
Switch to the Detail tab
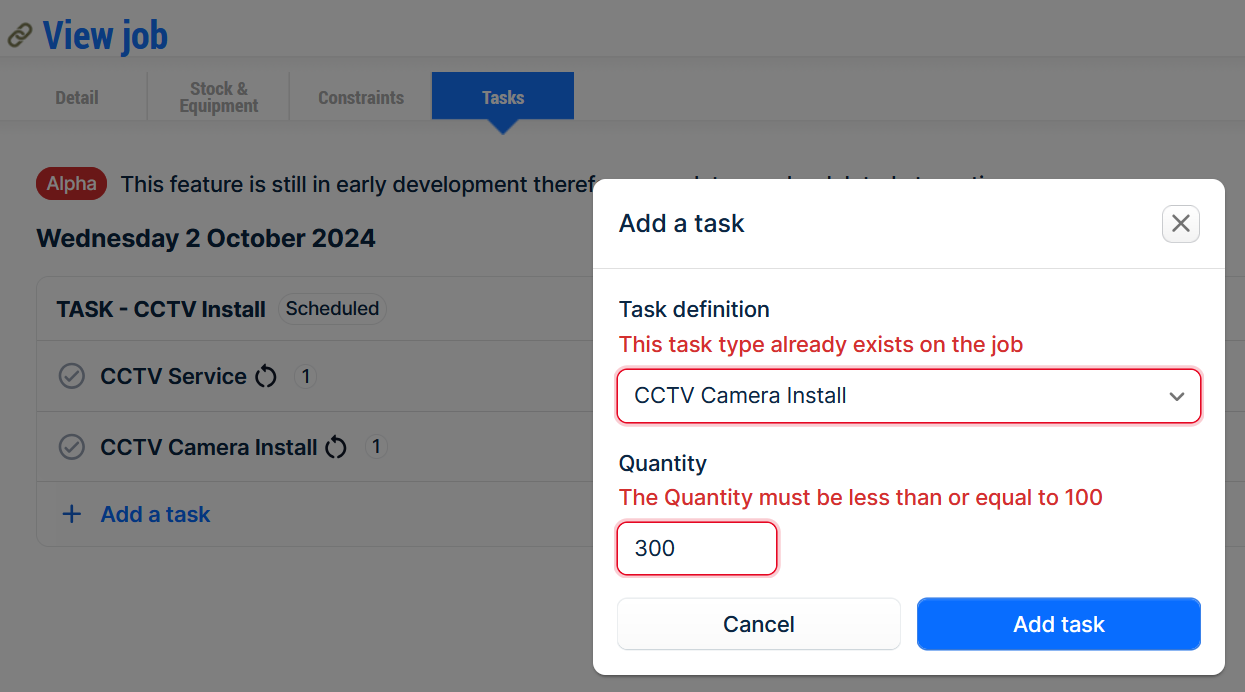coord(77,97)
